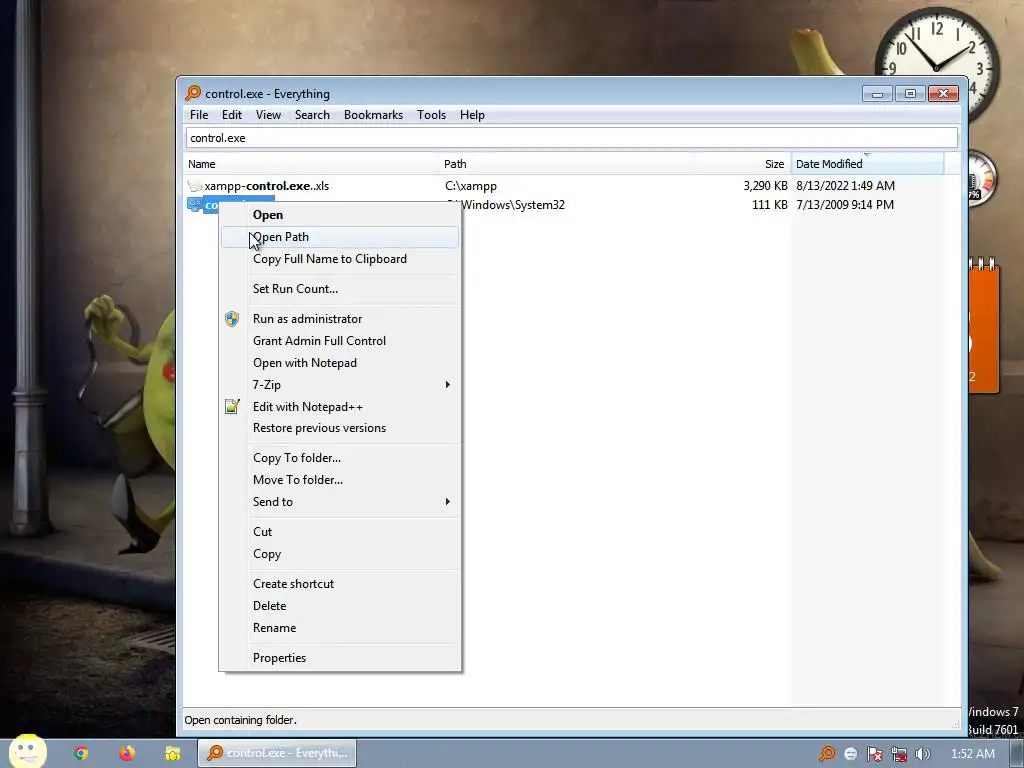Choose Move To folder...
This screenshot has height=768, width=1024.
tap(340, 480)
